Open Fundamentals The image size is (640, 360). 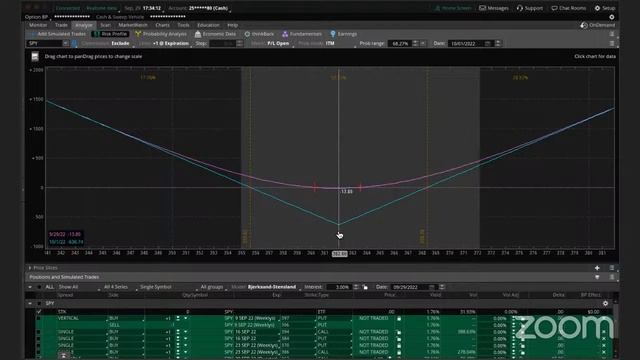point(302,34)
